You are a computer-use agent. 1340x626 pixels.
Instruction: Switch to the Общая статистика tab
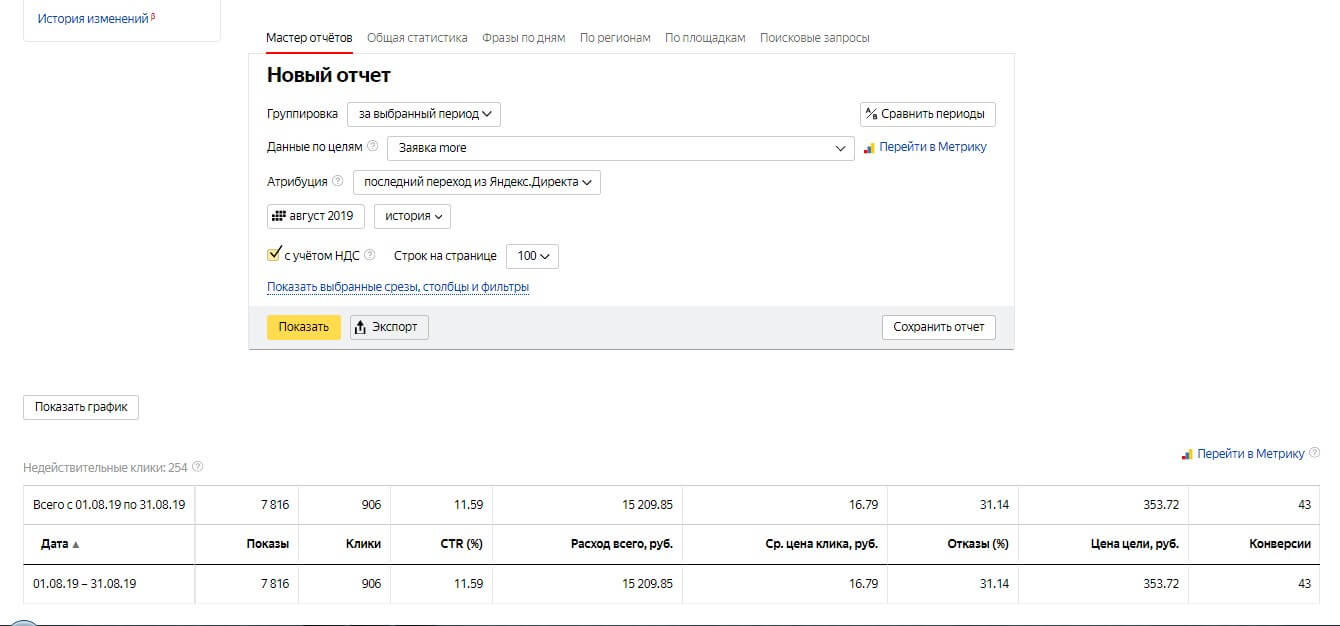[x=417, y=38]
